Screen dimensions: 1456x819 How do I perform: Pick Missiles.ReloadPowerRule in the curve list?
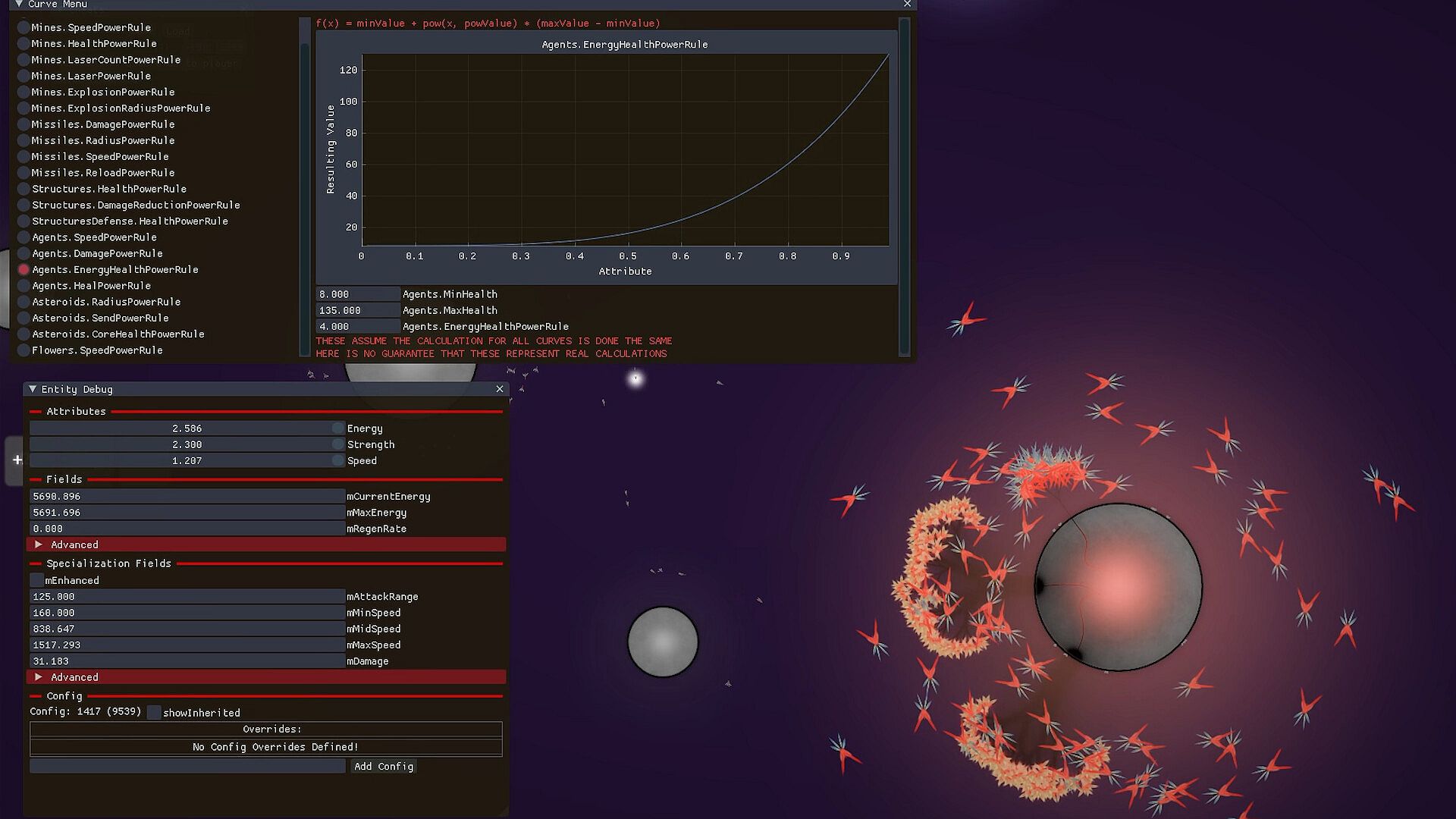pos(24,172)
